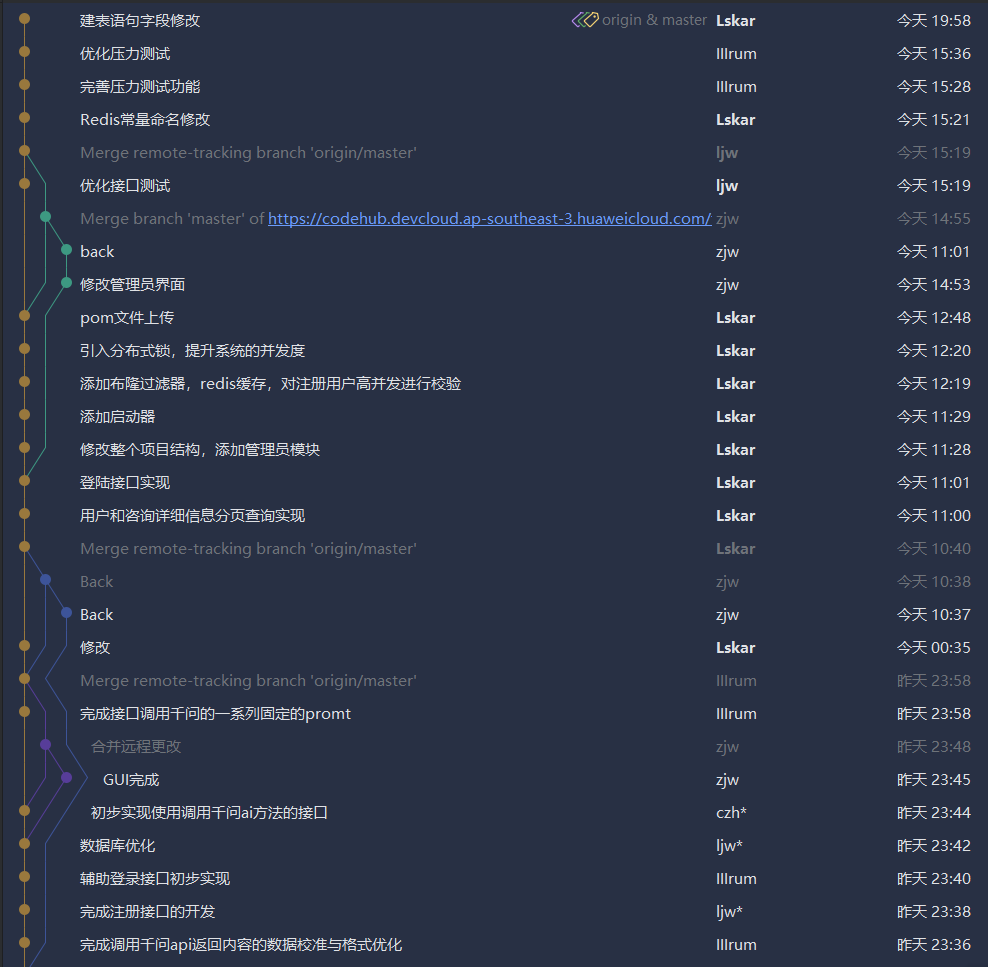Click the timestamp 今天 15:36
Screen dimensions: 988x967
tap(934, 54)
